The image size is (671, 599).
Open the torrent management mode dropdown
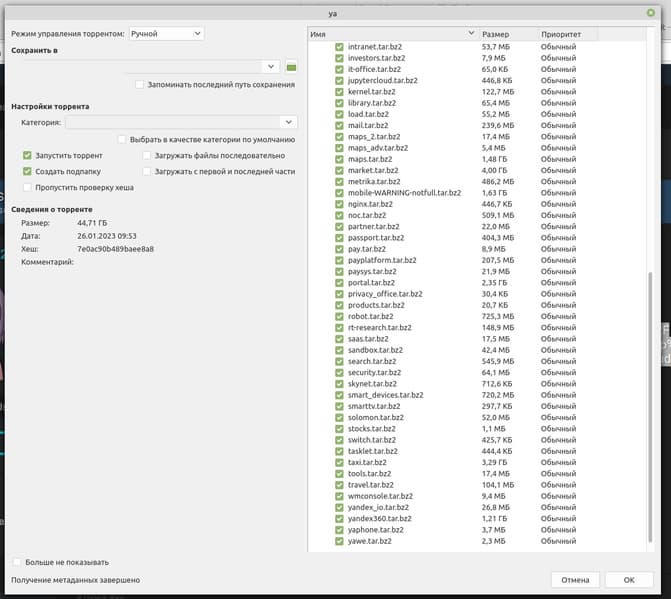pos(166,33)
